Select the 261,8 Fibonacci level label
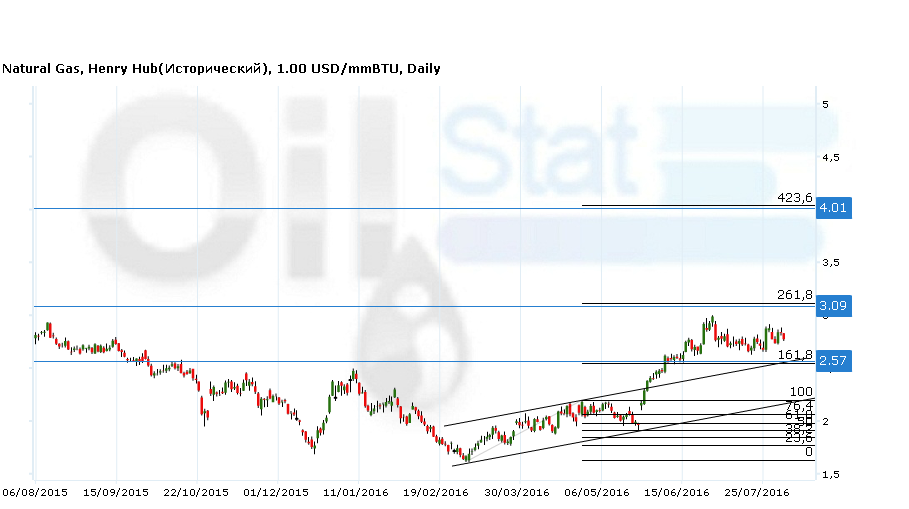This screenshot has width=909, height=509. 794,295
